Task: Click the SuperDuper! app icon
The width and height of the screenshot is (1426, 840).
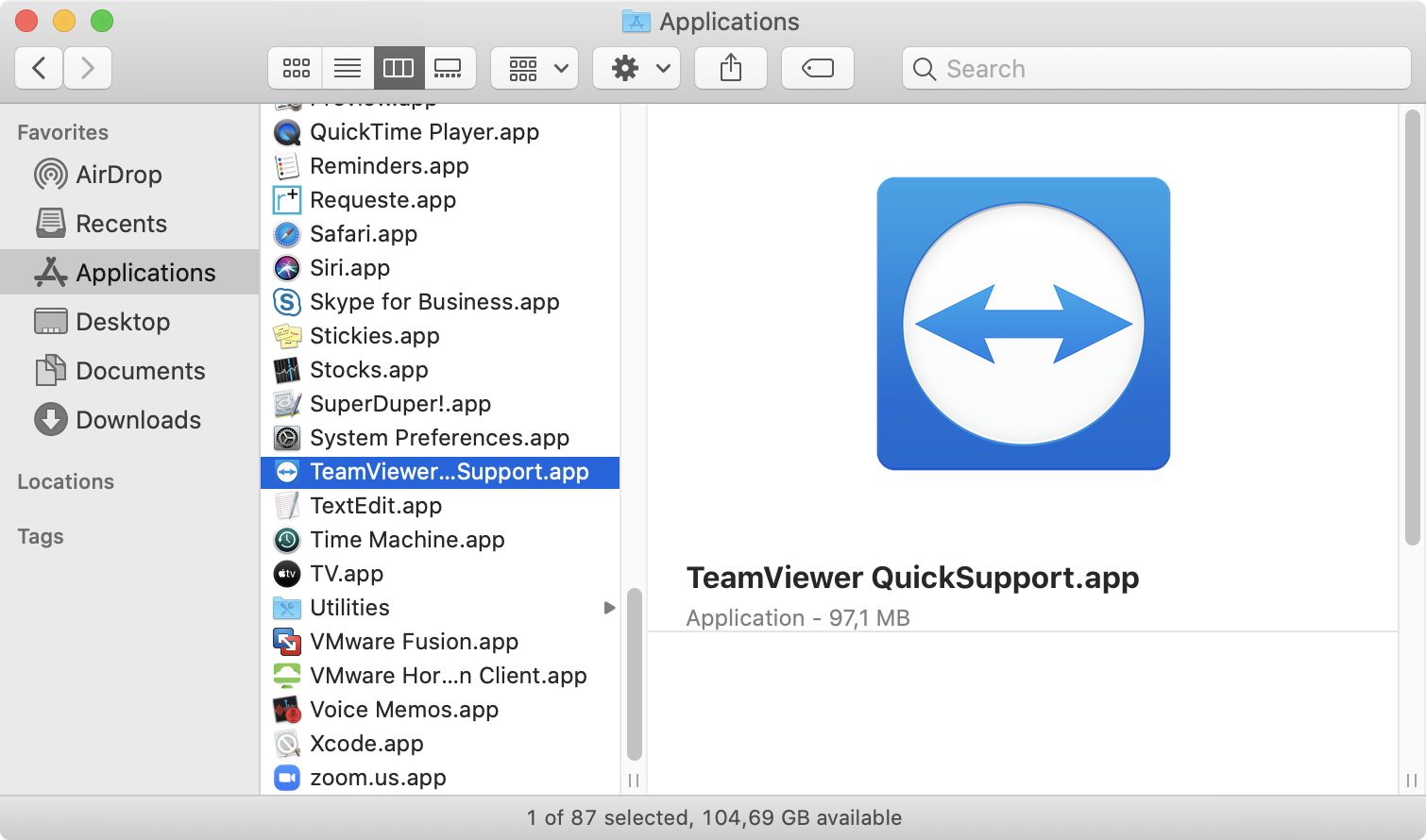Action: pyautogui.click(x=287, y=404)
